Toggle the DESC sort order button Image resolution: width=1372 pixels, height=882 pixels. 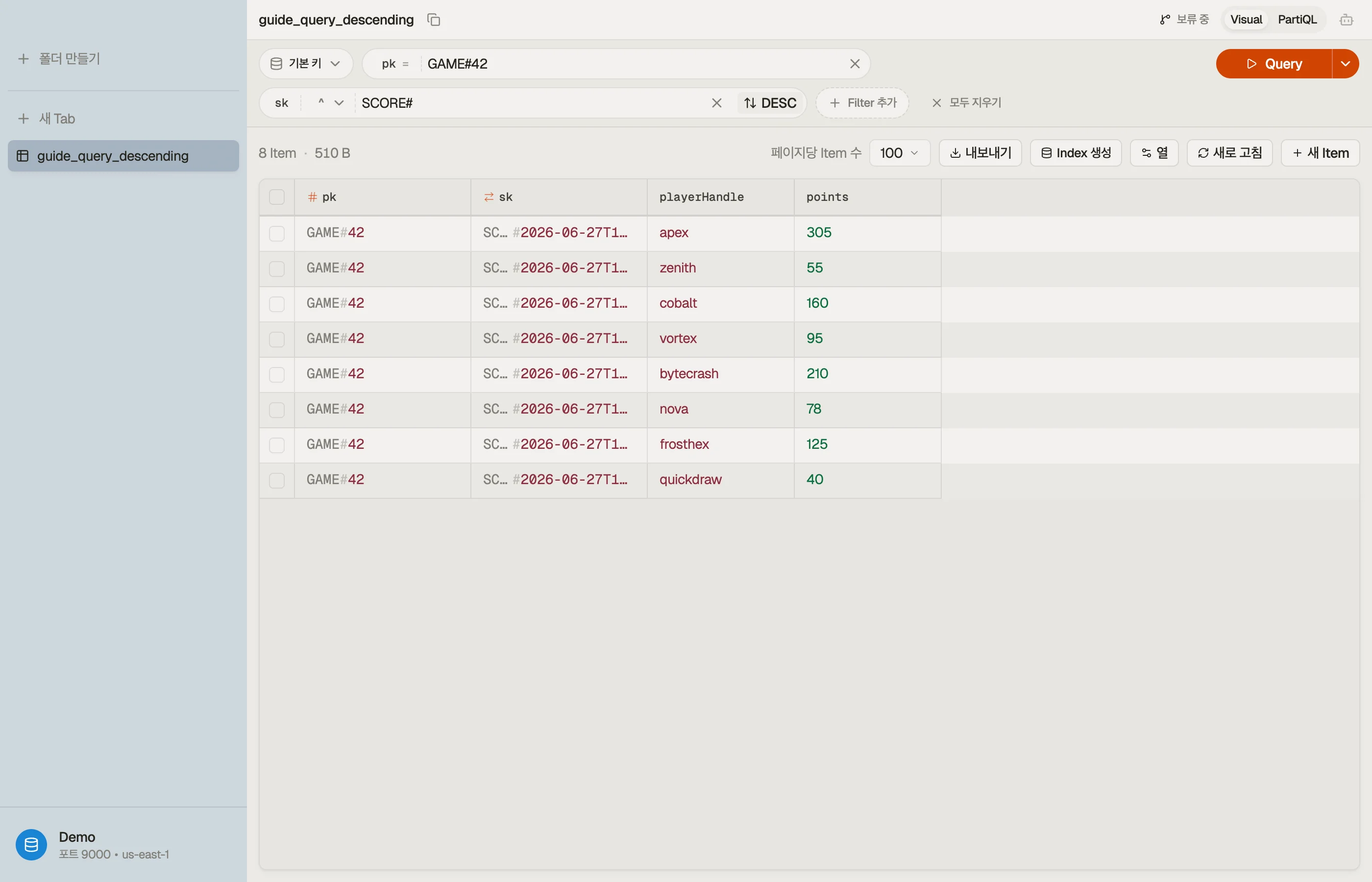click(770, 103)
